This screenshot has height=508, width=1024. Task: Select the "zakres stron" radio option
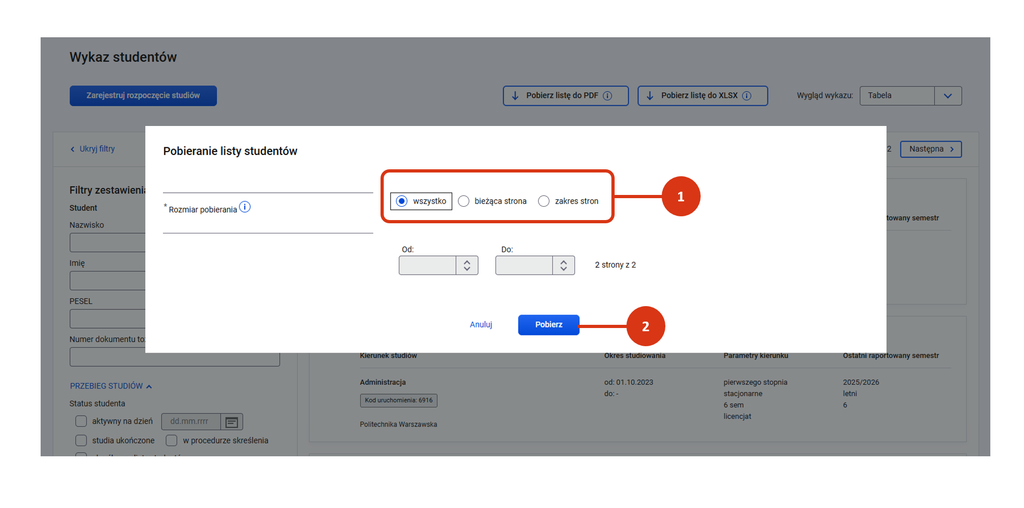(x=543, y=201)
